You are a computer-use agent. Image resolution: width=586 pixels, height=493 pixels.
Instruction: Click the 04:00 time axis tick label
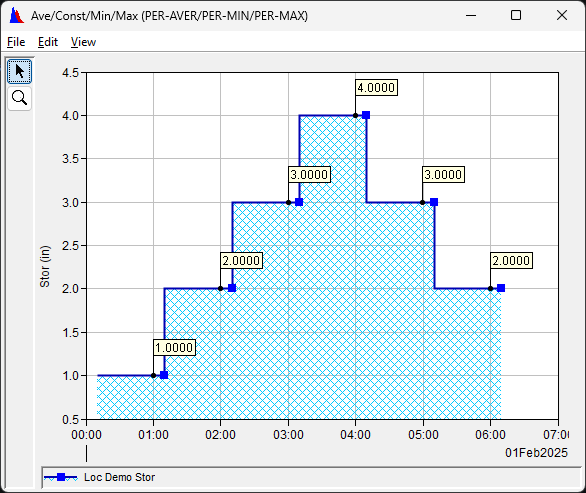click(355, 435)
